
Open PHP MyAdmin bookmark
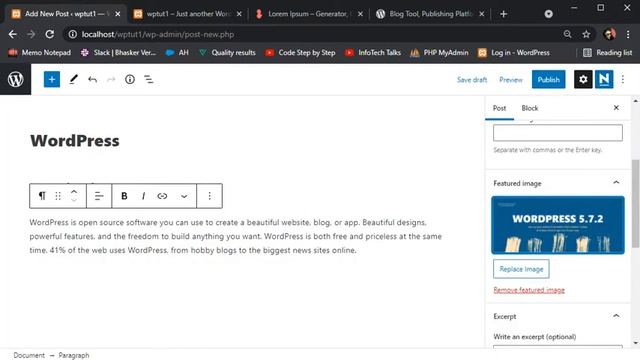[x=440, y=52]
